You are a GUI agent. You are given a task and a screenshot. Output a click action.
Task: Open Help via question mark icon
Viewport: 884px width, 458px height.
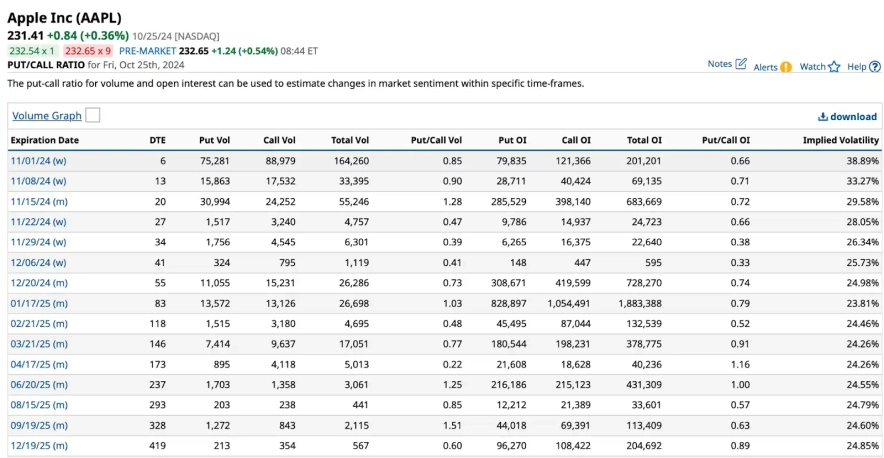click(x=875, y=67)
